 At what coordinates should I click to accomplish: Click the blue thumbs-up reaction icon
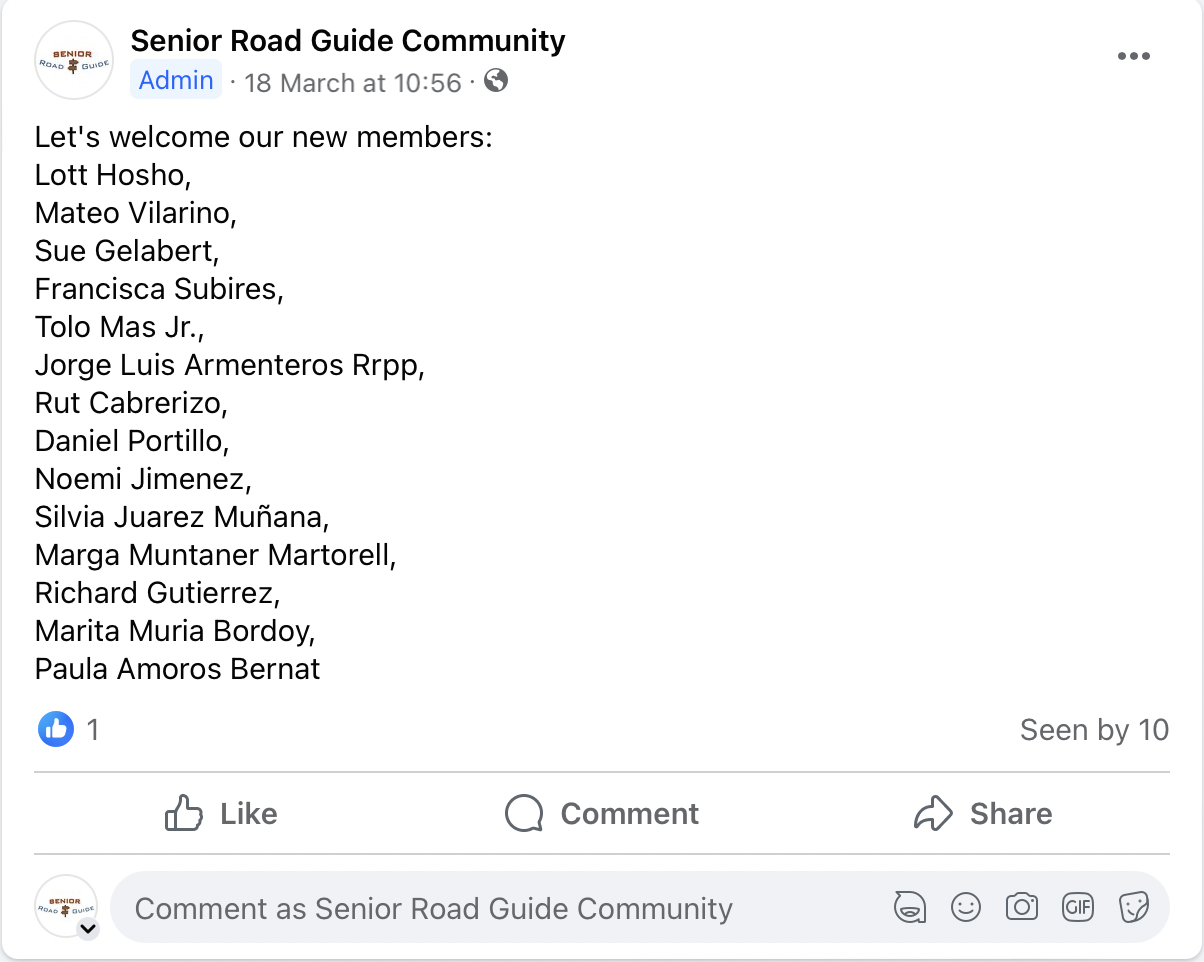point(56,729)
